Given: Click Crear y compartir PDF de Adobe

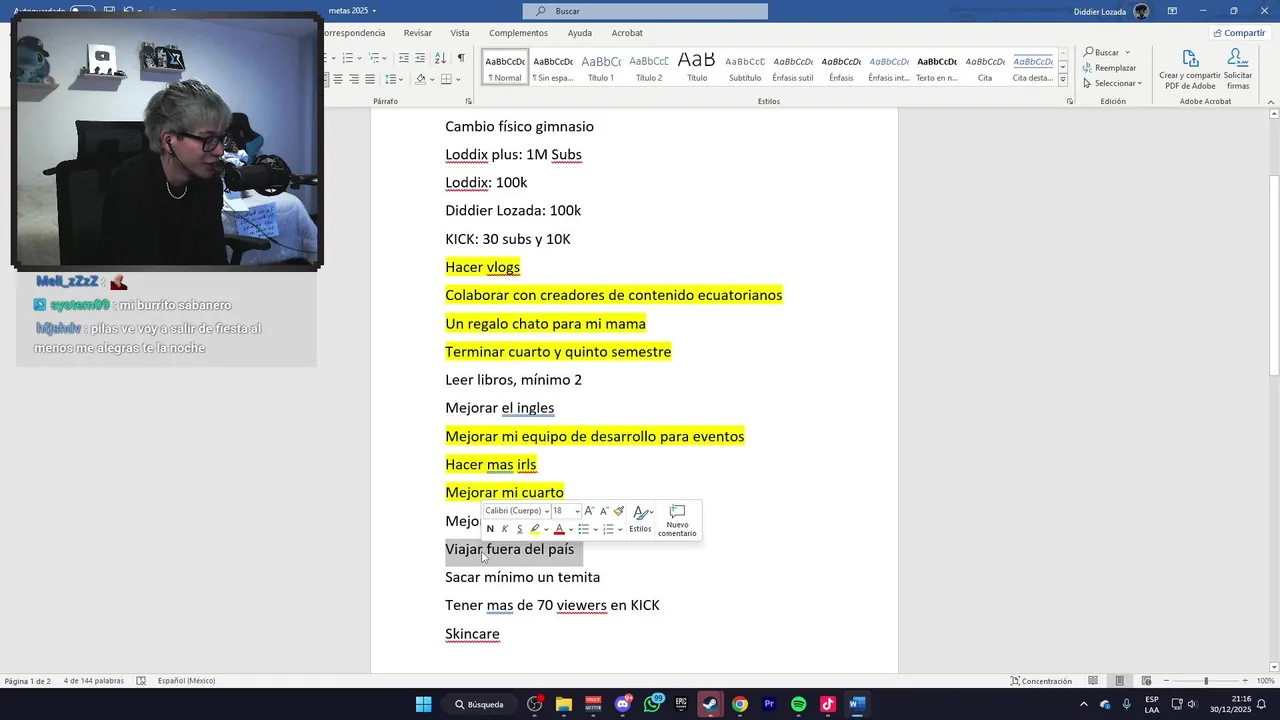Looking at the screenshot, I should (1190, 69).
